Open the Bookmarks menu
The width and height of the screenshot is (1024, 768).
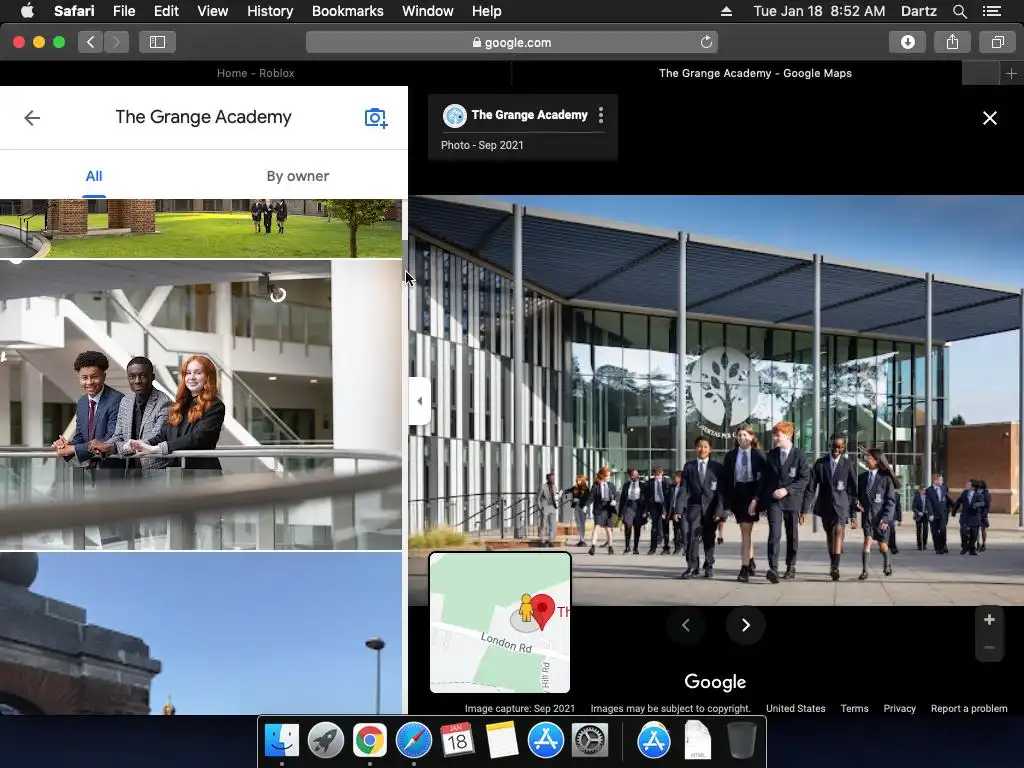point(347,11)
